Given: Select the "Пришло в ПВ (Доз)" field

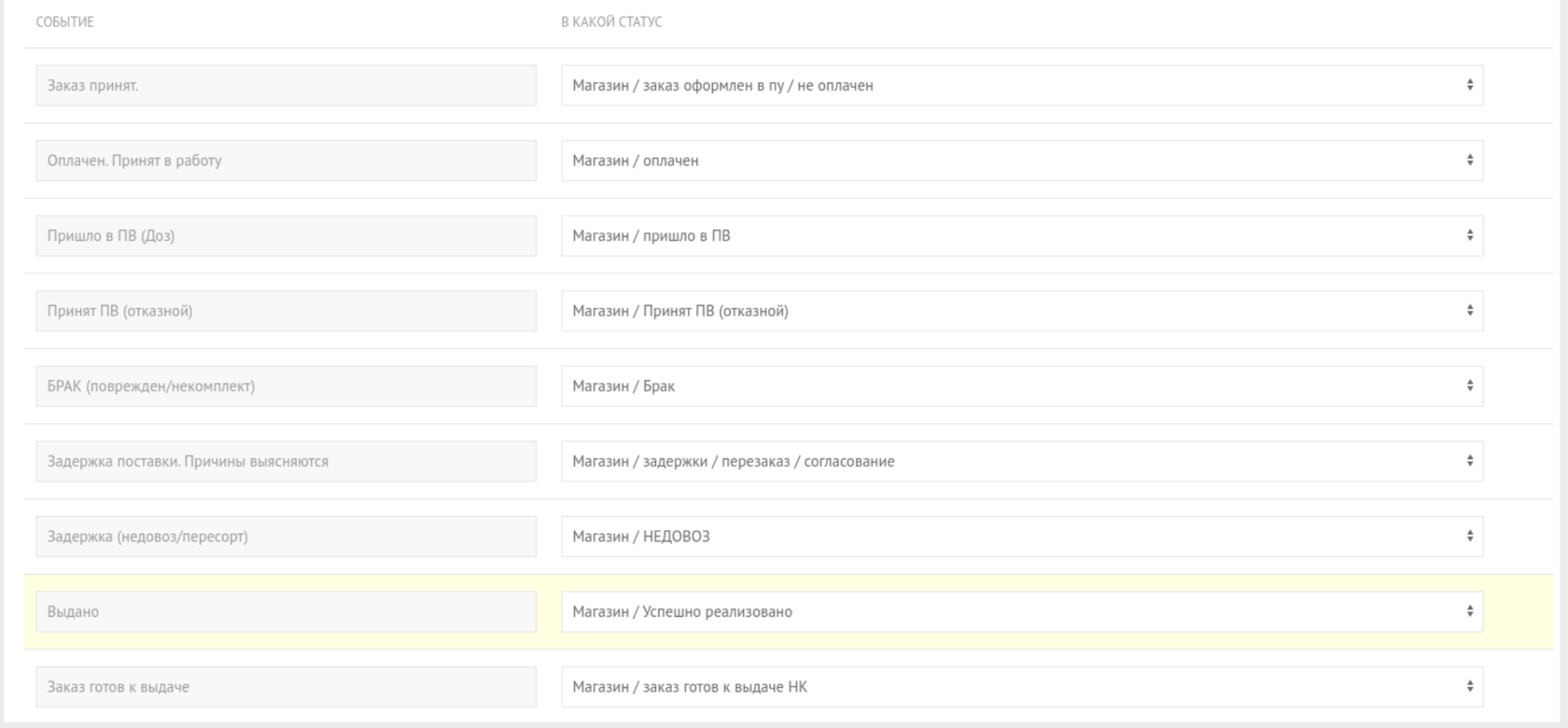Looking at the screenshot, I should click(285, 235).
